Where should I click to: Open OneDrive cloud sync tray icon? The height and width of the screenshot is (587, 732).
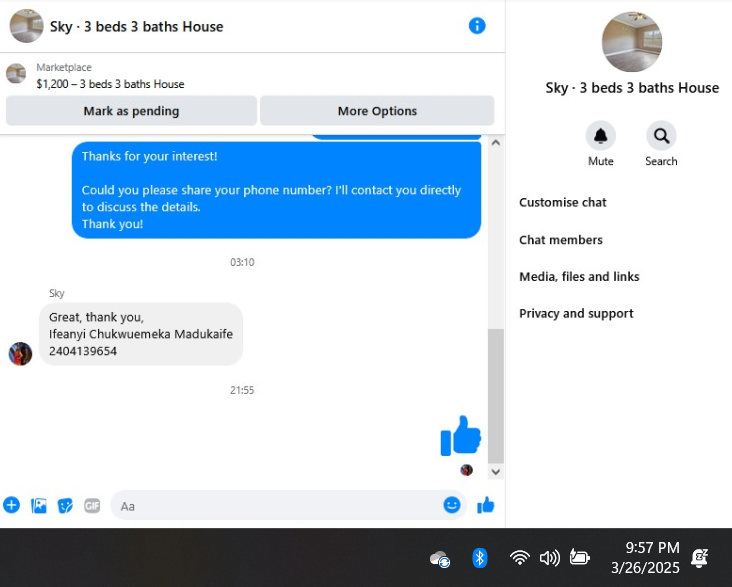pos(440,559)
